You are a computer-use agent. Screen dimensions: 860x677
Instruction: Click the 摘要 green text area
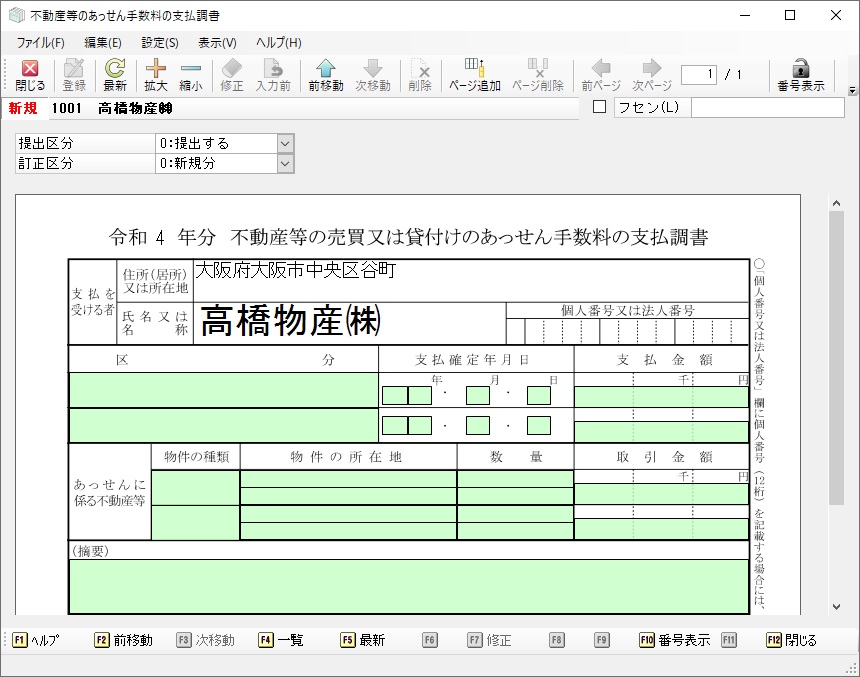click(x=408, y=585)
